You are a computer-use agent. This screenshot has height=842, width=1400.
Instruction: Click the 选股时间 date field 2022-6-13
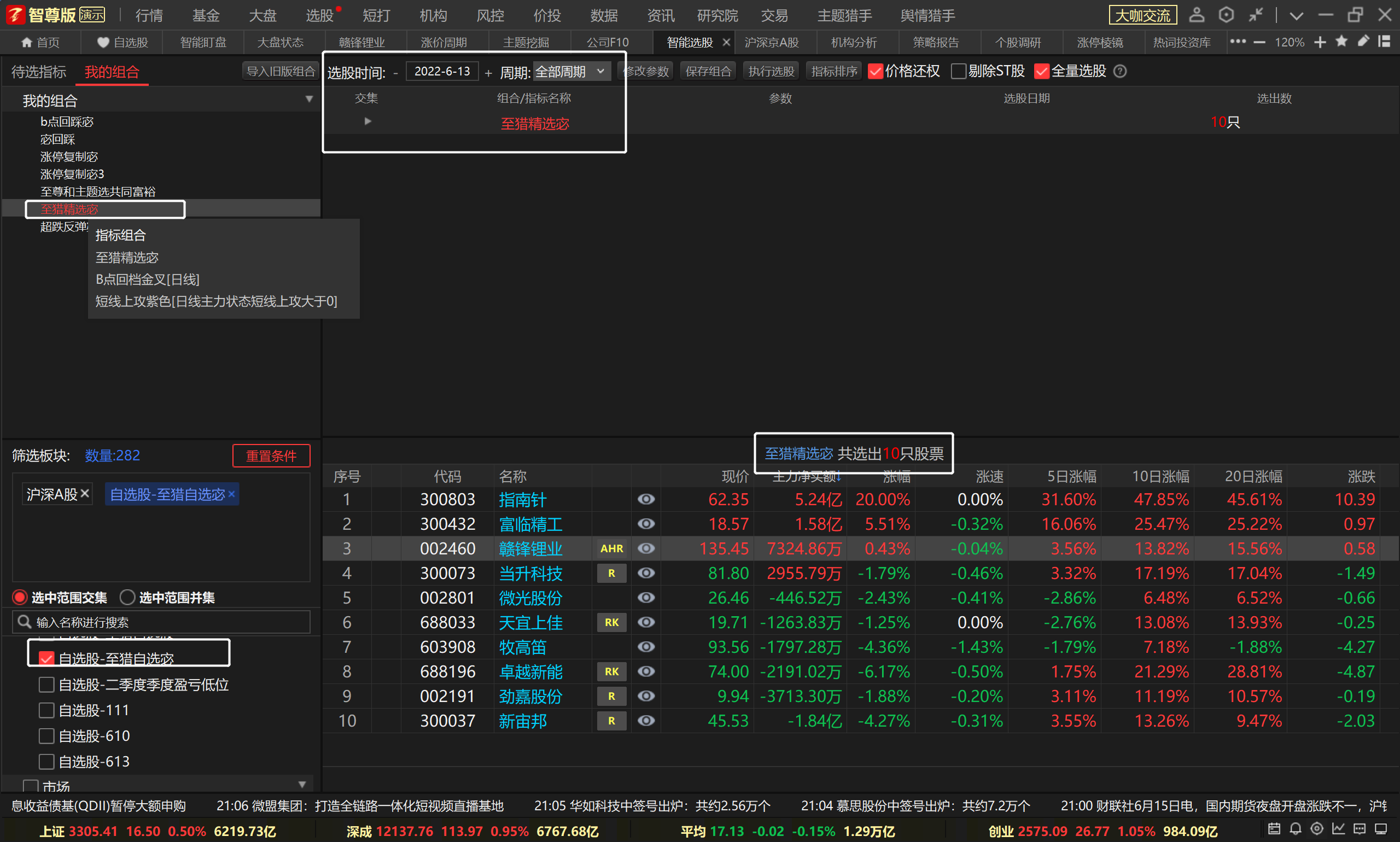pos(442,72)
